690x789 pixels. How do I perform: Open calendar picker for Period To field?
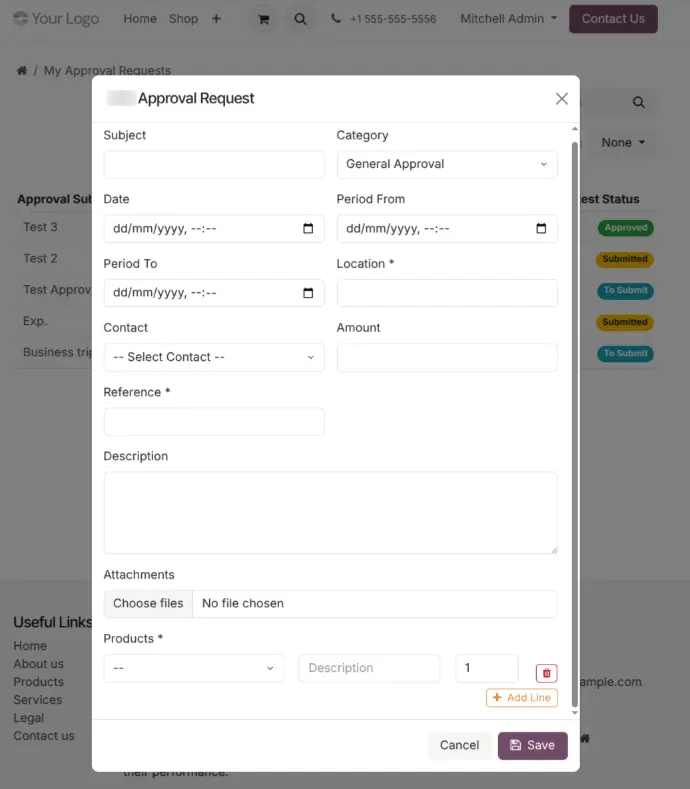coord(308,293)
